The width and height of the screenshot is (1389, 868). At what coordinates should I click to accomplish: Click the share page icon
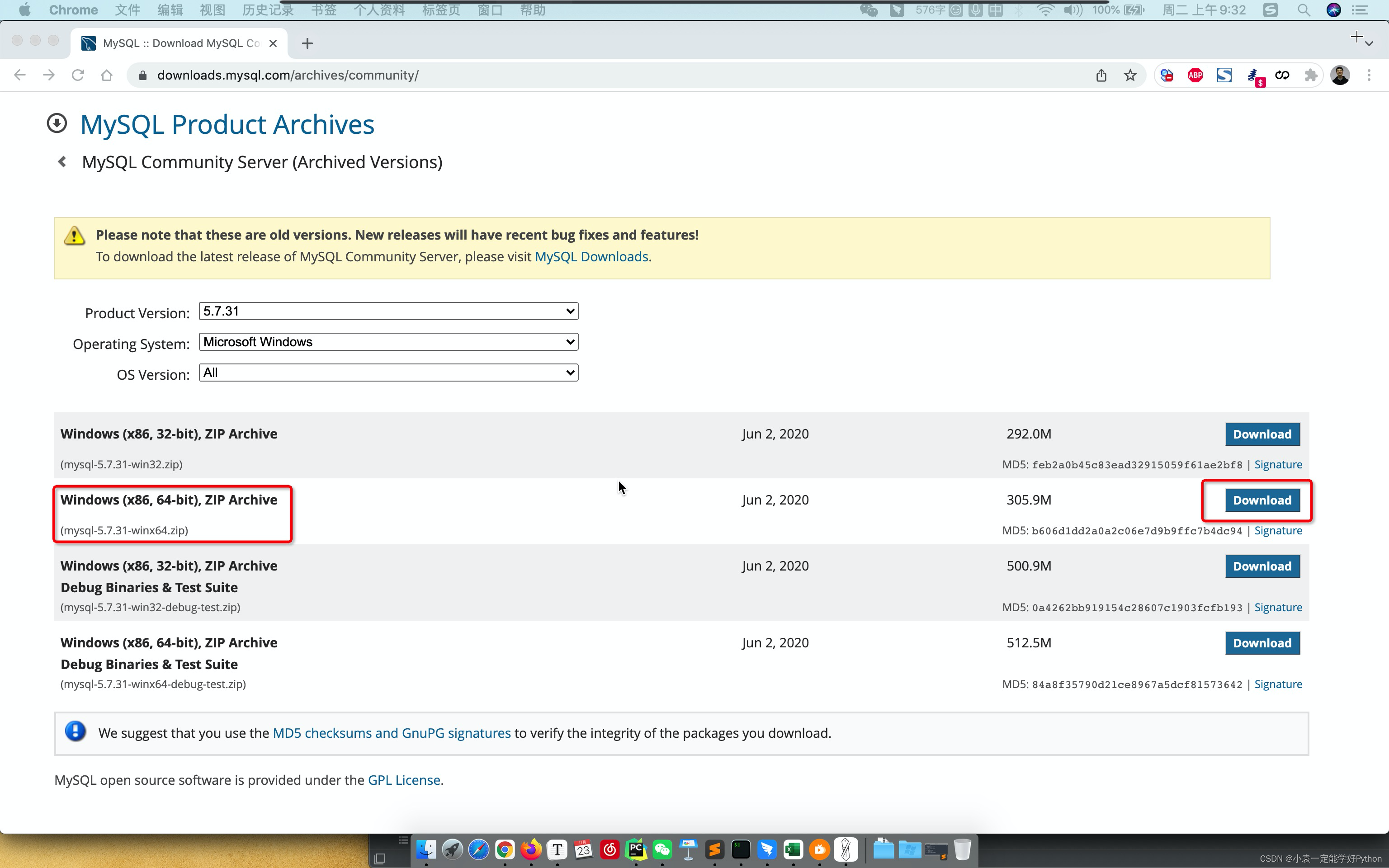click(1101, 75)
